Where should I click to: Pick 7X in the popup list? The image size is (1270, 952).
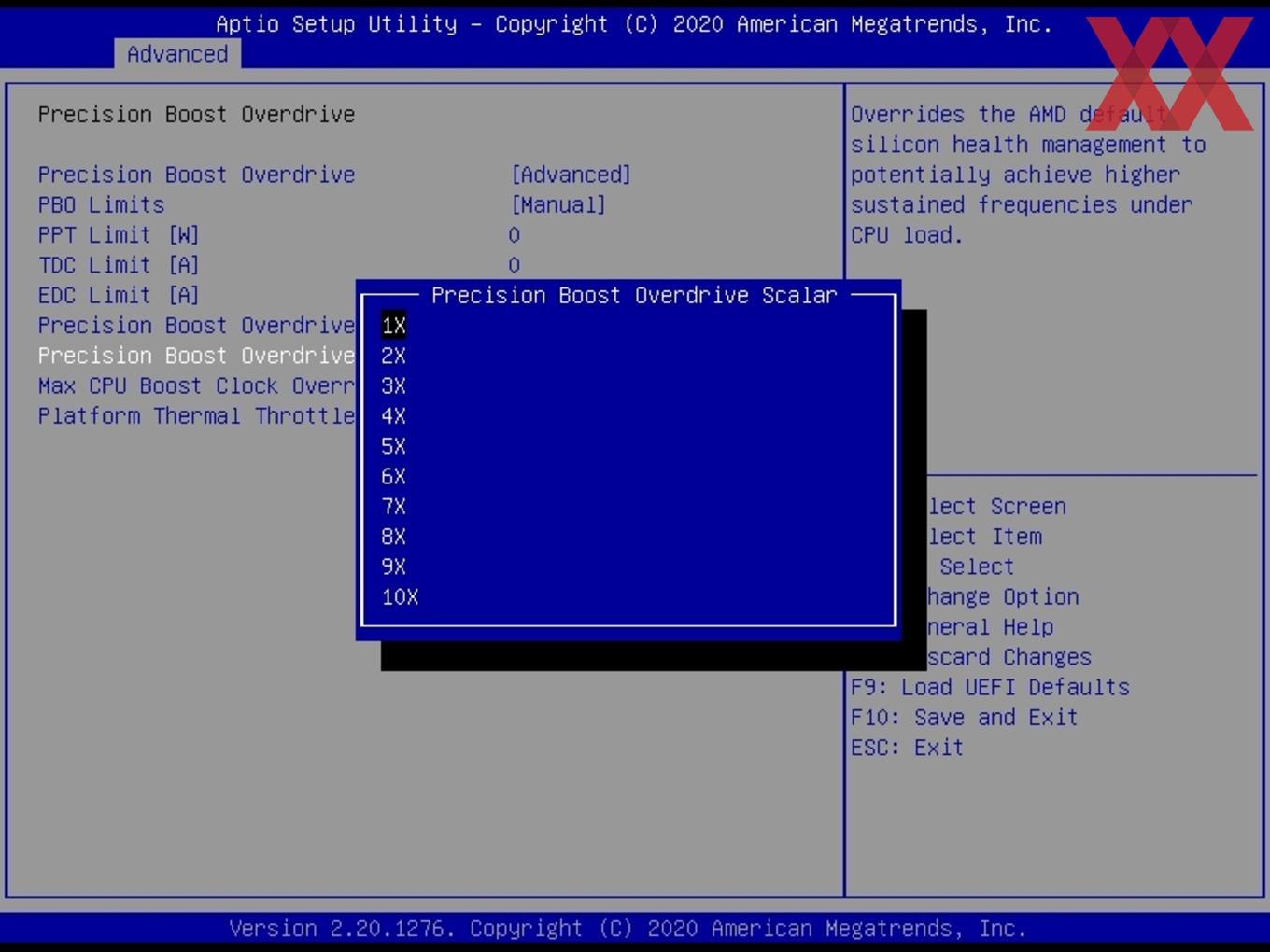[x=393, y=507]
